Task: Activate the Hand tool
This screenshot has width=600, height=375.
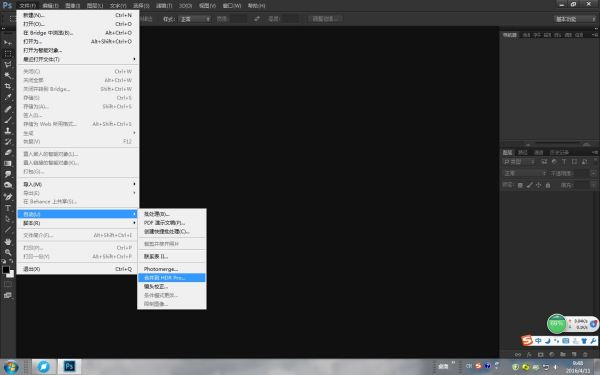Action: (8, 241)
